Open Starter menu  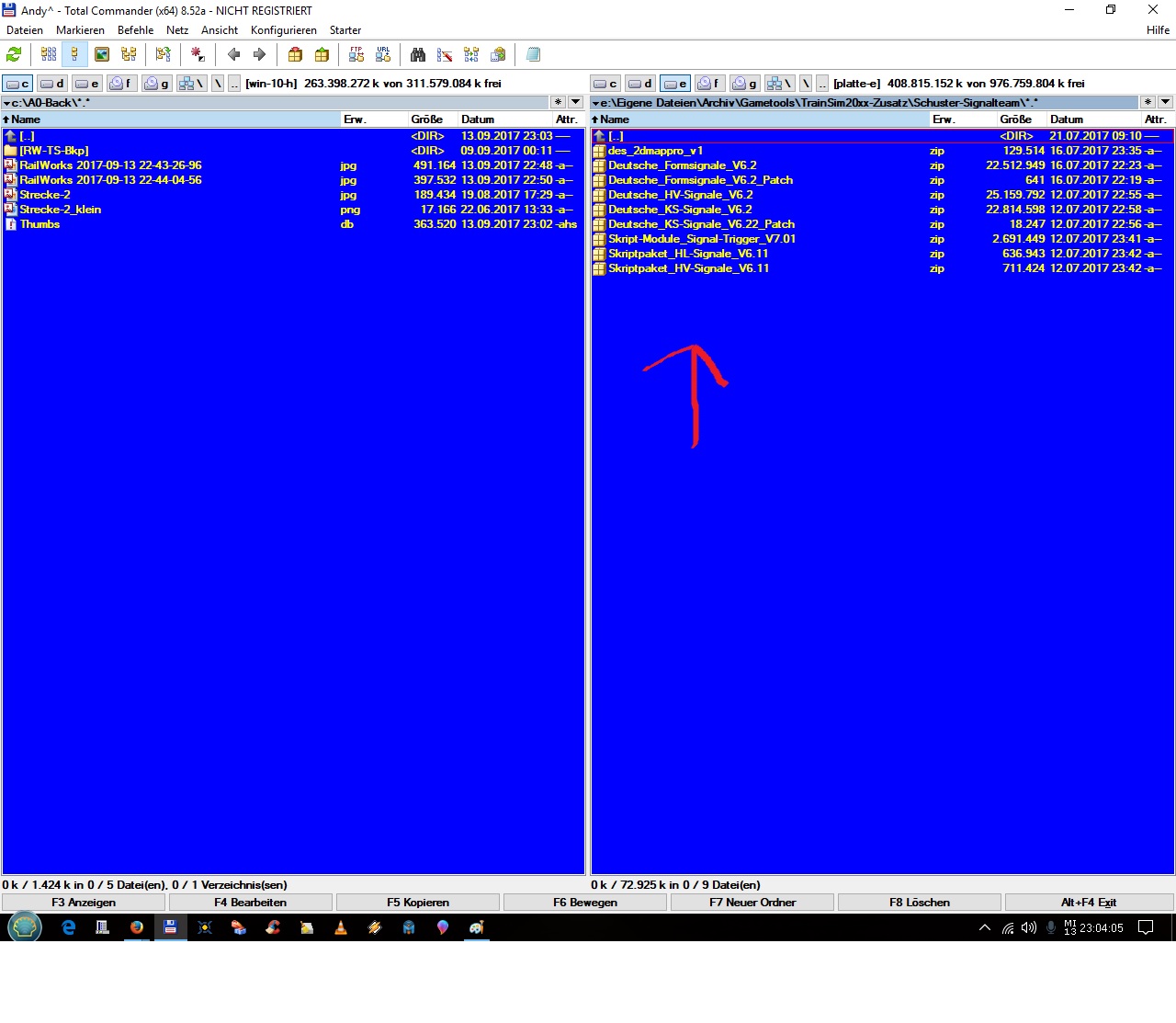click(345, 30)
